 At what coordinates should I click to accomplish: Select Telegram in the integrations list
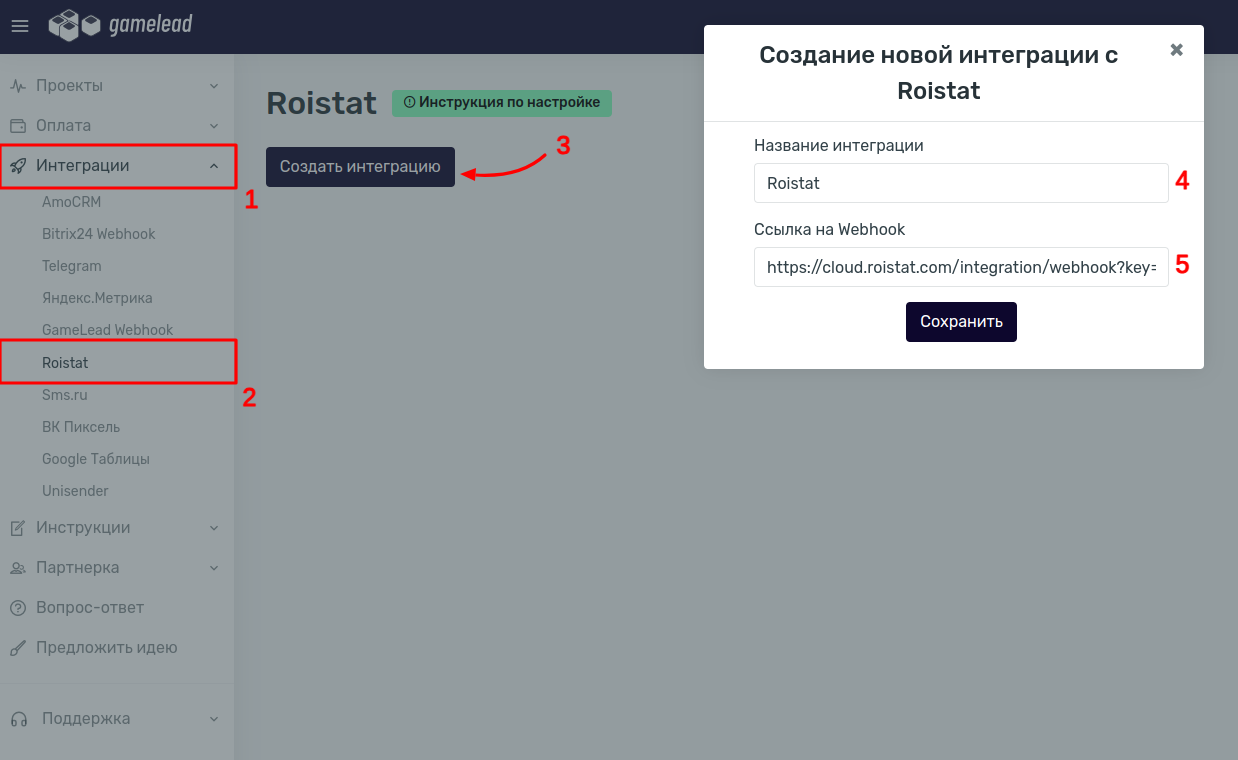pyautogui.click(x=71, y=266)
